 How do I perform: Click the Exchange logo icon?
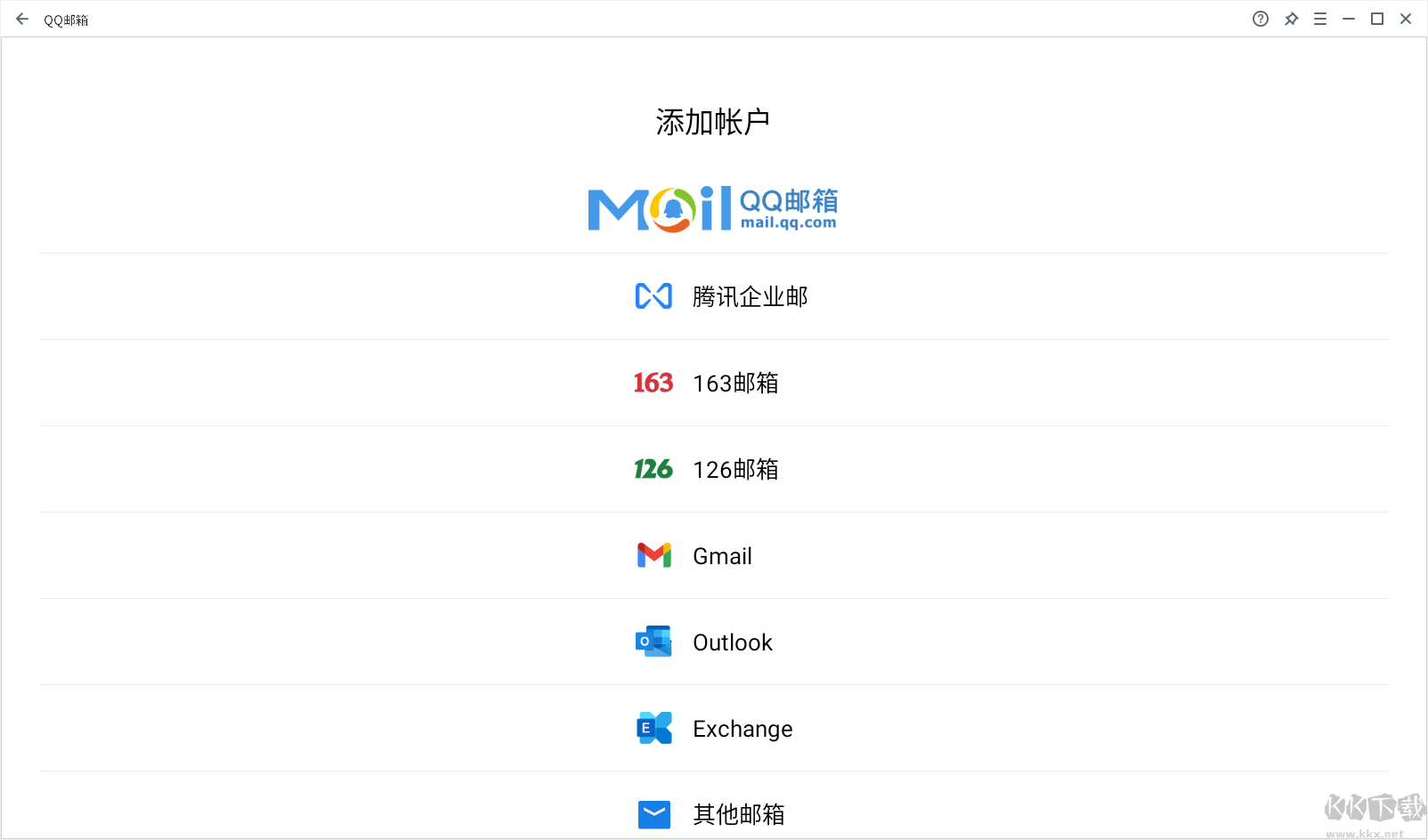click(x=654, y=728)
